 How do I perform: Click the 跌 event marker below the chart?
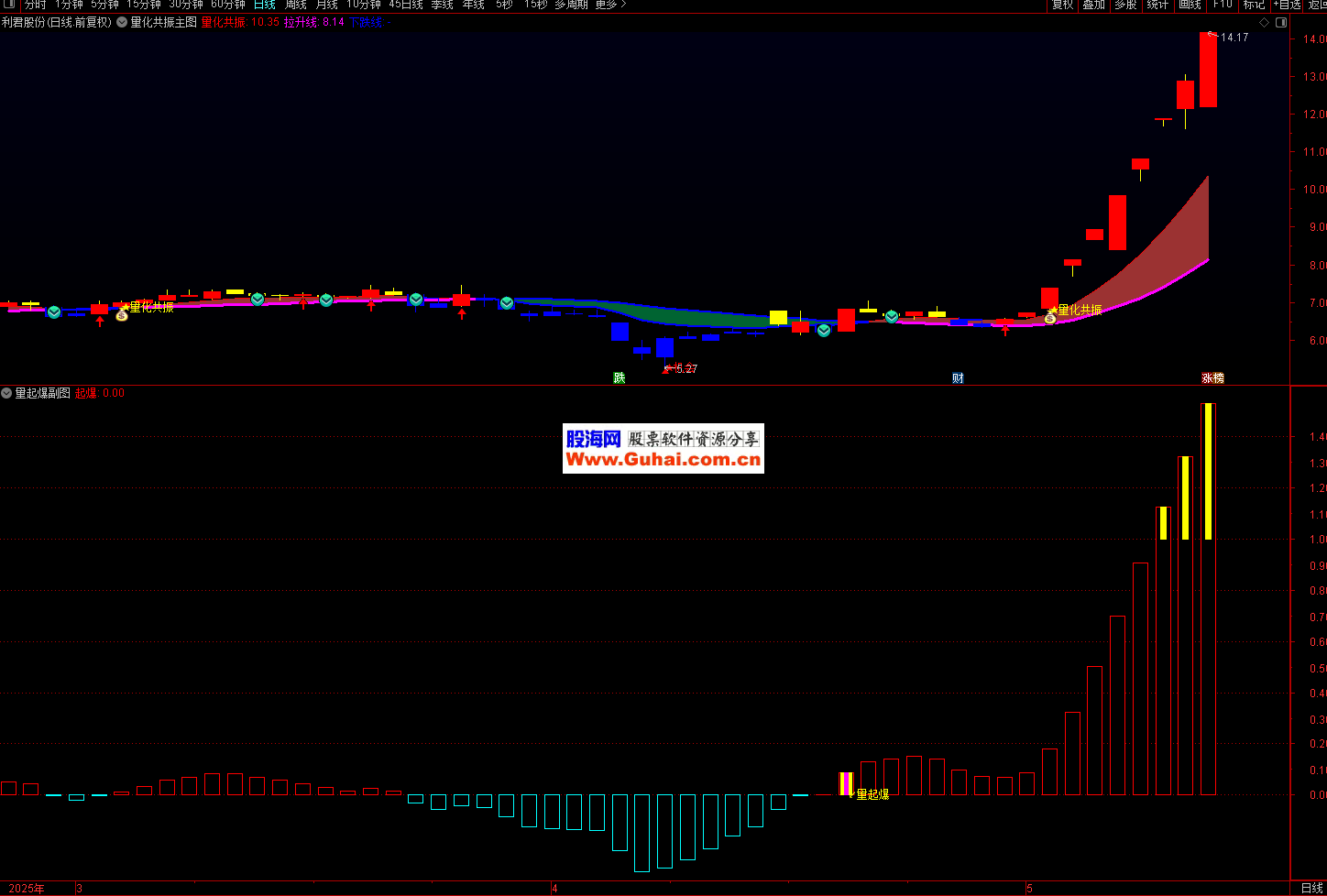[620, 377]
